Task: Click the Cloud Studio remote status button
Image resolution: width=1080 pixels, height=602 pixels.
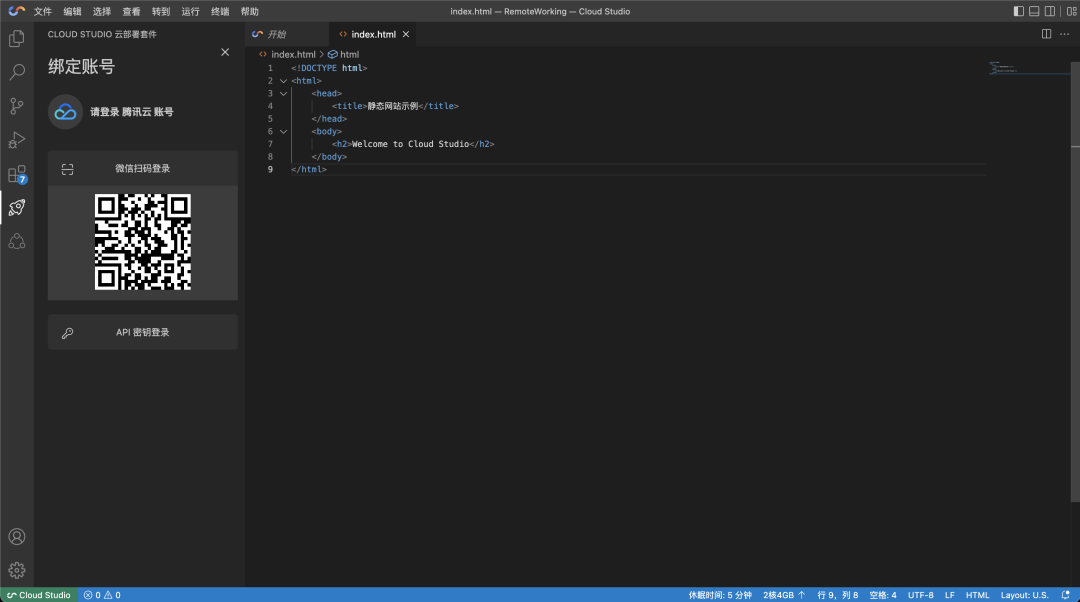Action: click(39, 595)
